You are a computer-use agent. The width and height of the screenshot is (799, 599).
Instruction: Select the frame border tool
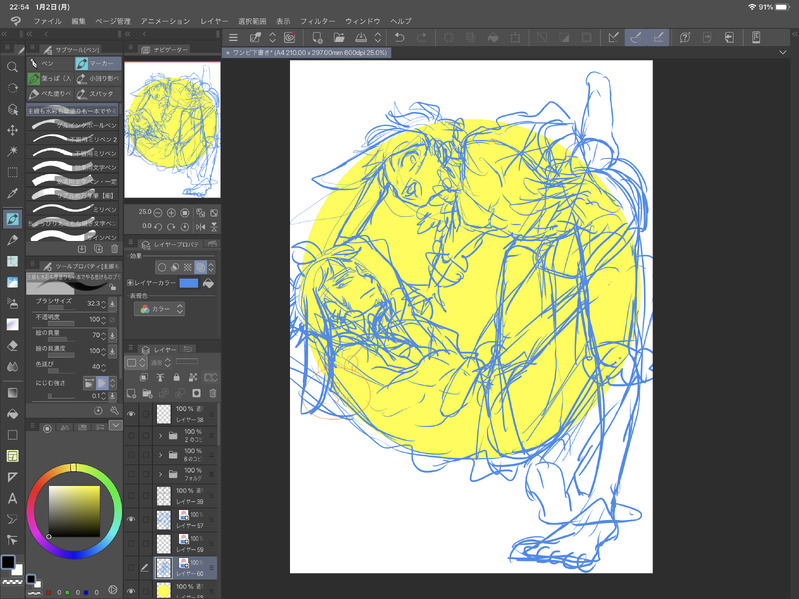[x=12, y=456]
